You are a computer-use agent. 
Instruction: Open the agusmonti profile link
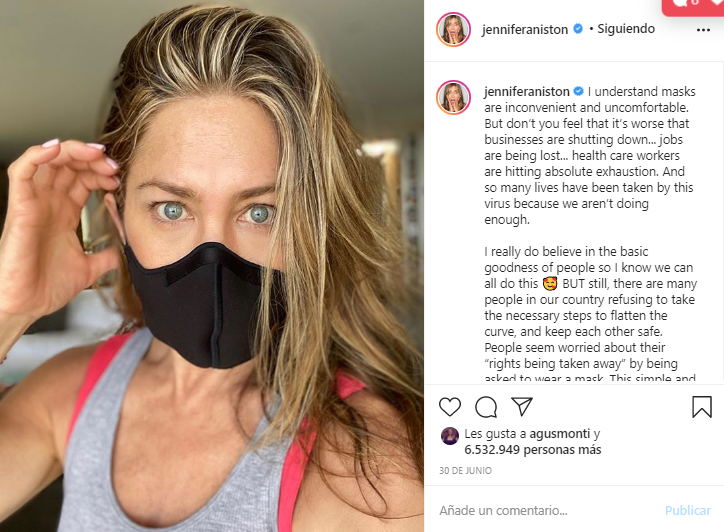click(x=560, y=434)
